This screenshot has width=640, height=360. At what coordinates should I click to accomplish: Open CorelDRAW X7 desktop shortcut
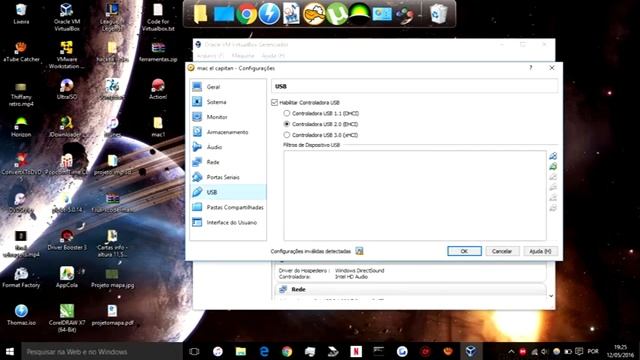click(x=67, y=318)
